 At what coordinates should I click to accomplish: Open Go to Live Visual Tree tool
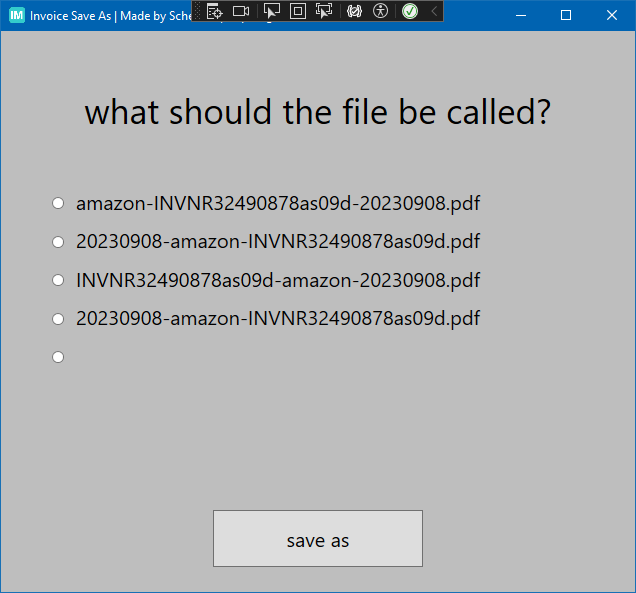click(214, 11)
